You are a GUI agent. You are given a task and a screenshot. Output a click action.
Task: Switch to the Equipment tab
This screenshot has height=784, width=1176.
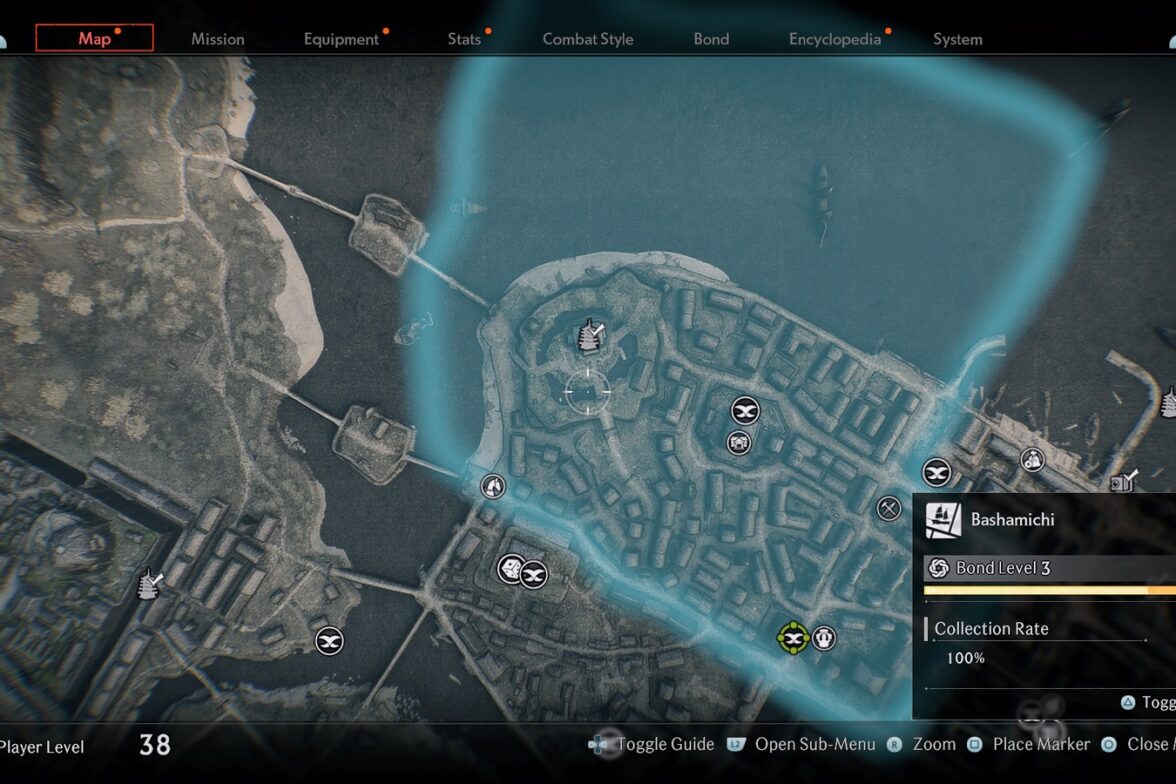pyautogui.click(x=341, y=39)
